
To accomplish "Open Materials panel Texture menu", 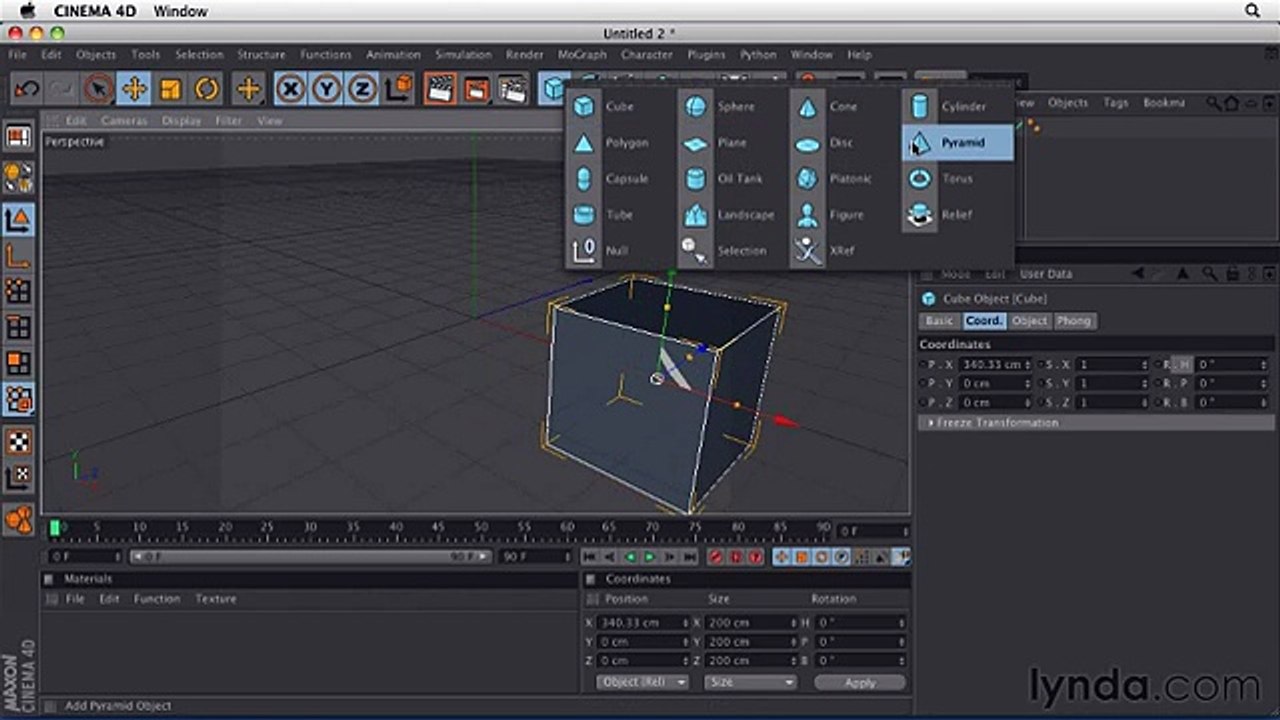I will [216, 599].
